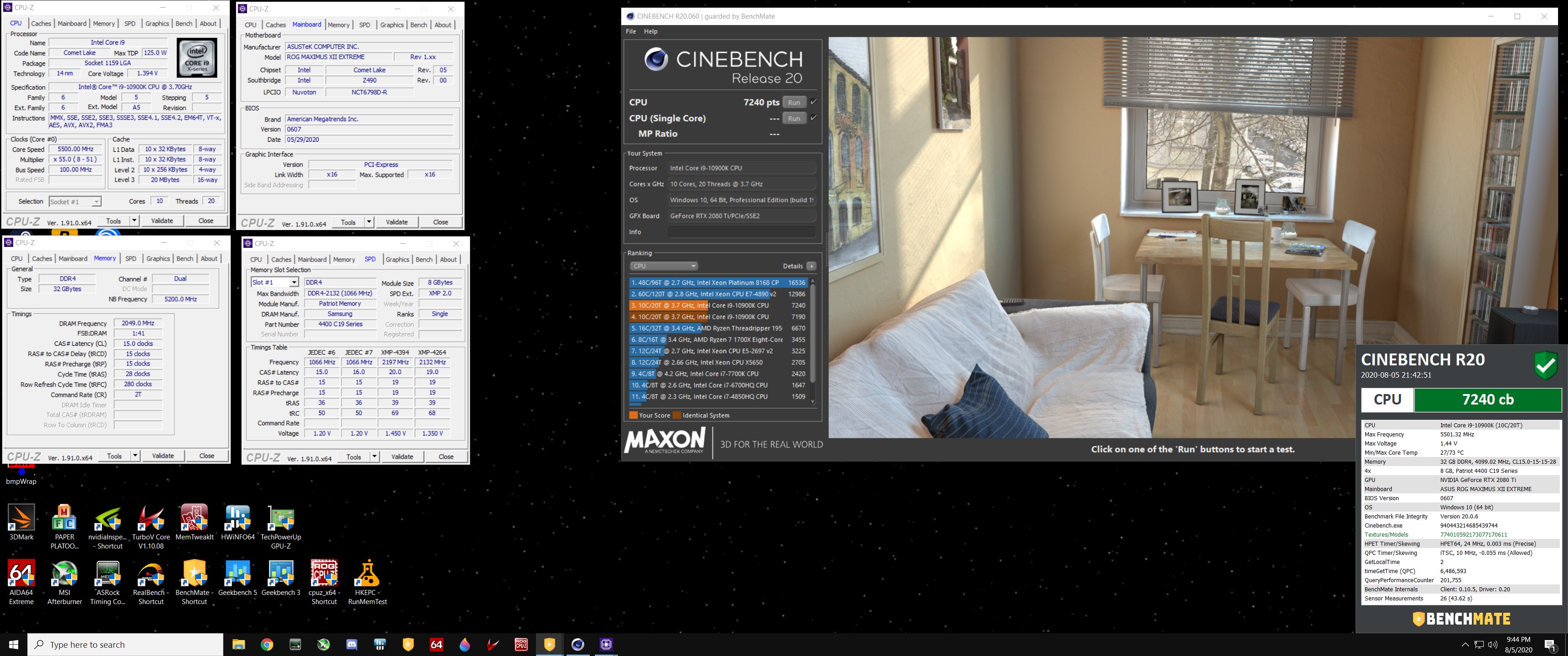The width and height of the screenshot is (1568, 656).
Task: Click Close in the CPU-Z Memory window
Action: coord(207,455)
